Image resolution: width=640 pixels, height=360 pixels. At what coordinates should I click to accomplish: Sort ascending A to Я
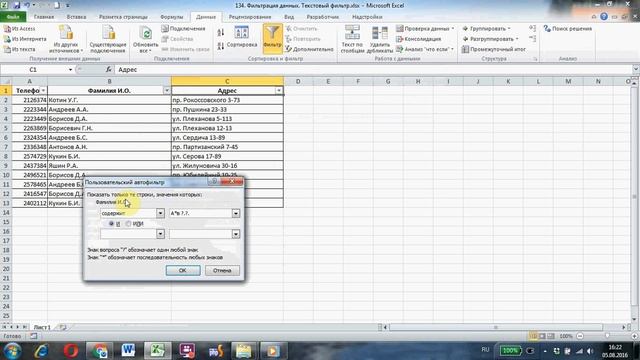221,33
